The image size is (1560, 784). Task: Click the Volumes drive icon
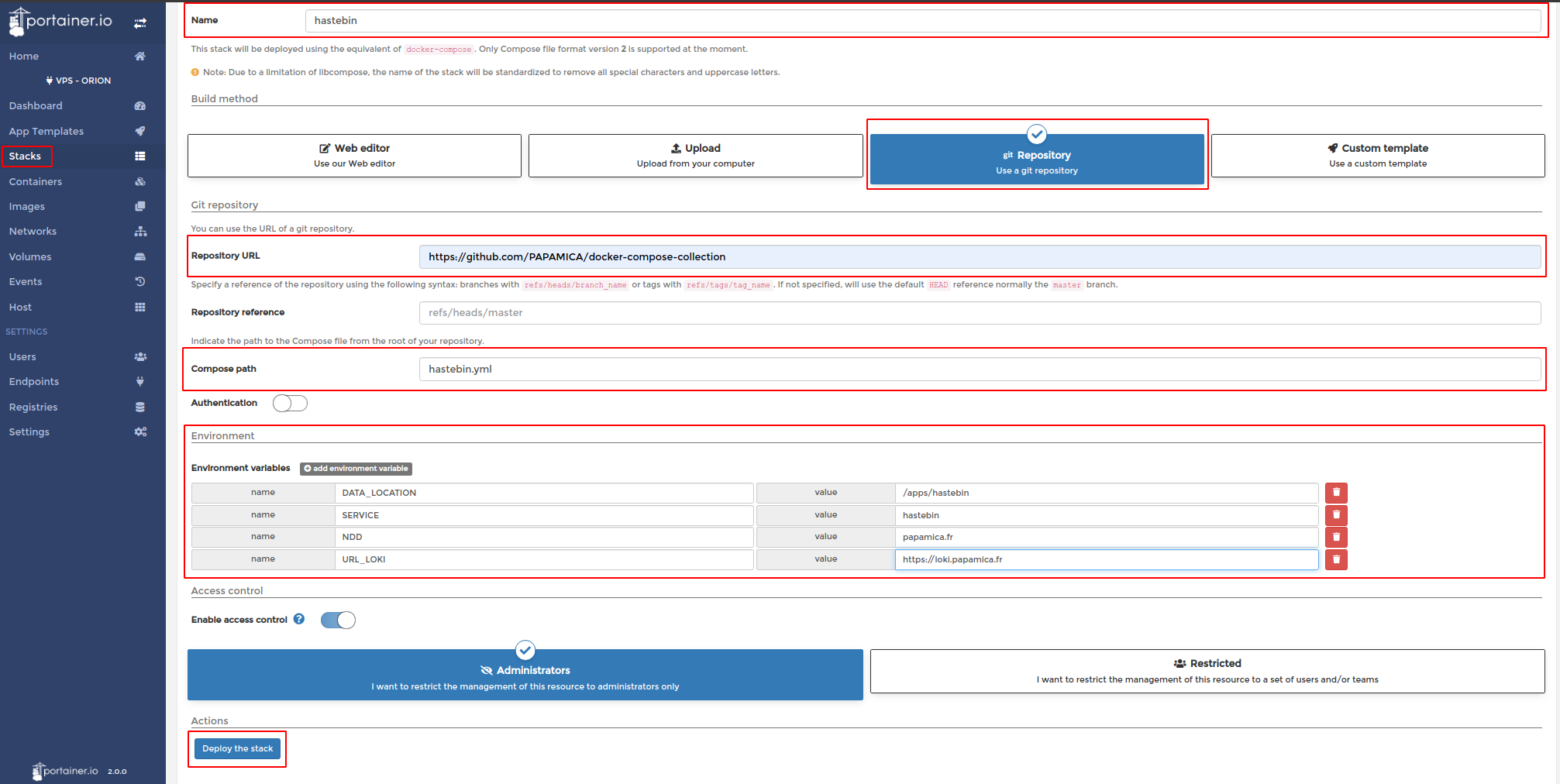(x=140, y=256)
